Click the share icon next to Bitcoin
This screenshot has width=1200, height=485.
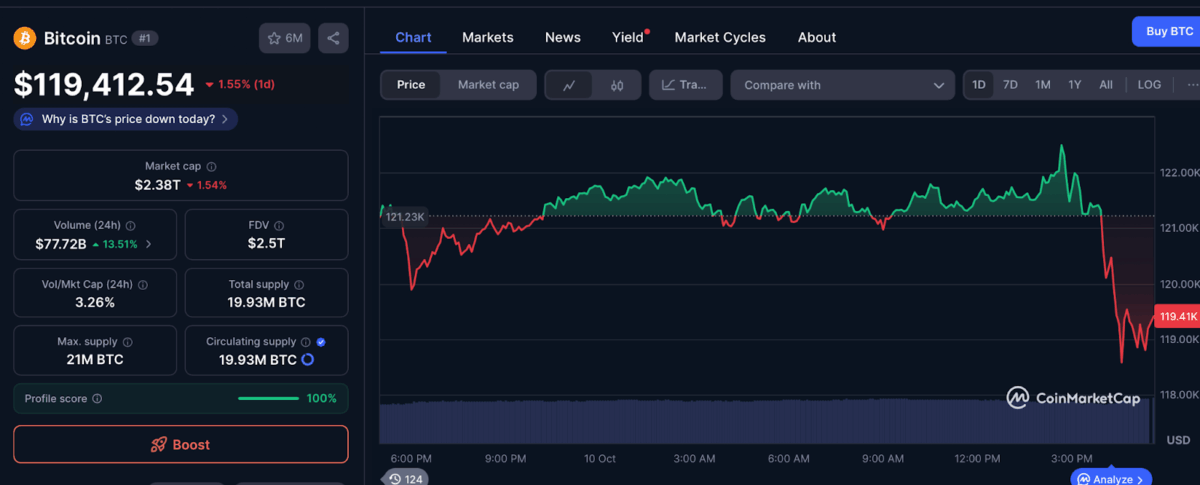(333, 39)
